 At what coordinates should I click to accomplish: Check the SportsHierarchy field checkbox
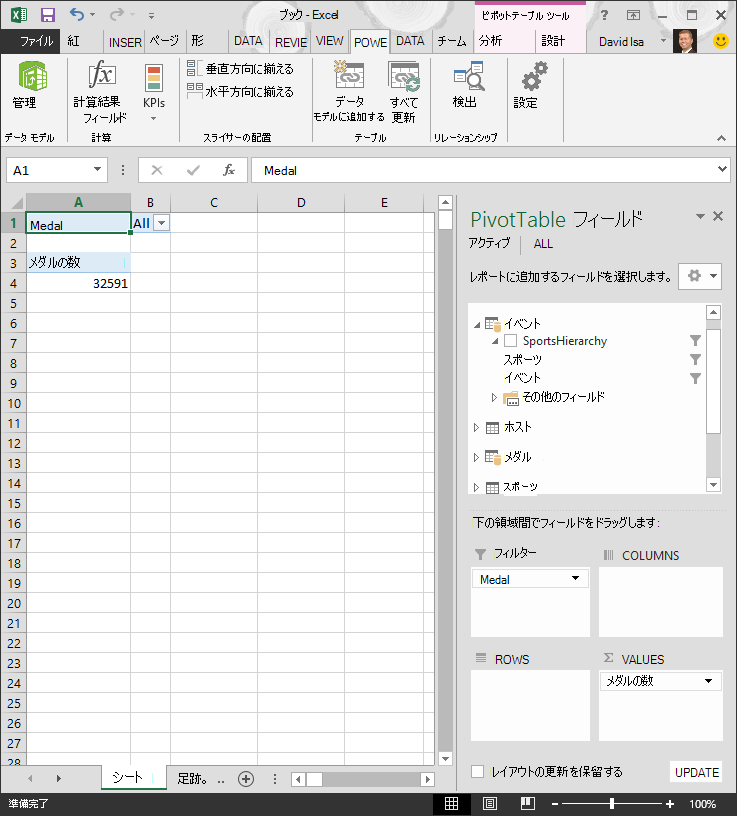pyautogui.click(x=511, y=340)
